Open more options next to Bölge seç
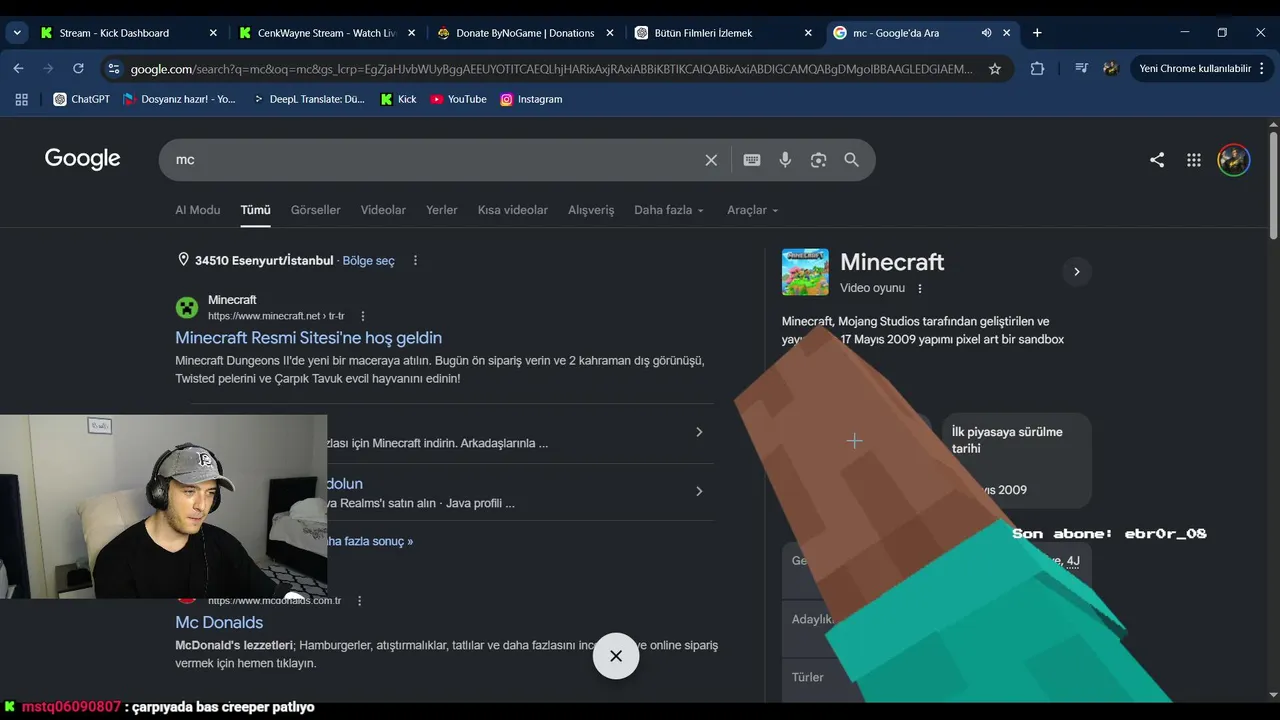The width and height of the screenshot is (1280, 720). [415, 261]
